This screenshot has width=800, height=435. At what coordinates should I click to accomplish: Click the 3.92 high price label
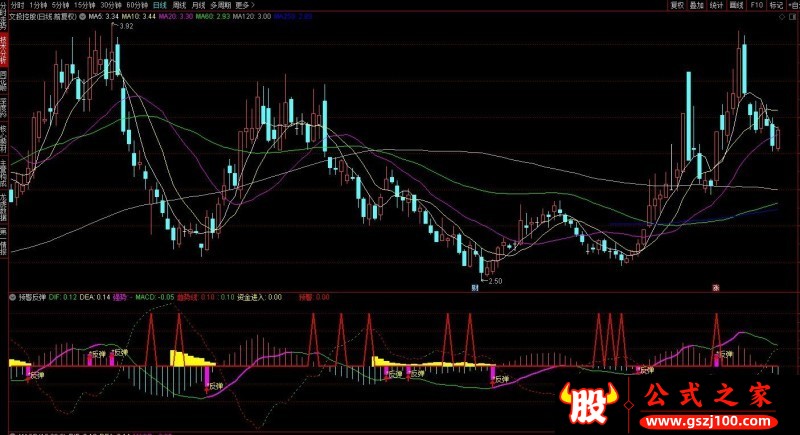[x=126, y=26]
